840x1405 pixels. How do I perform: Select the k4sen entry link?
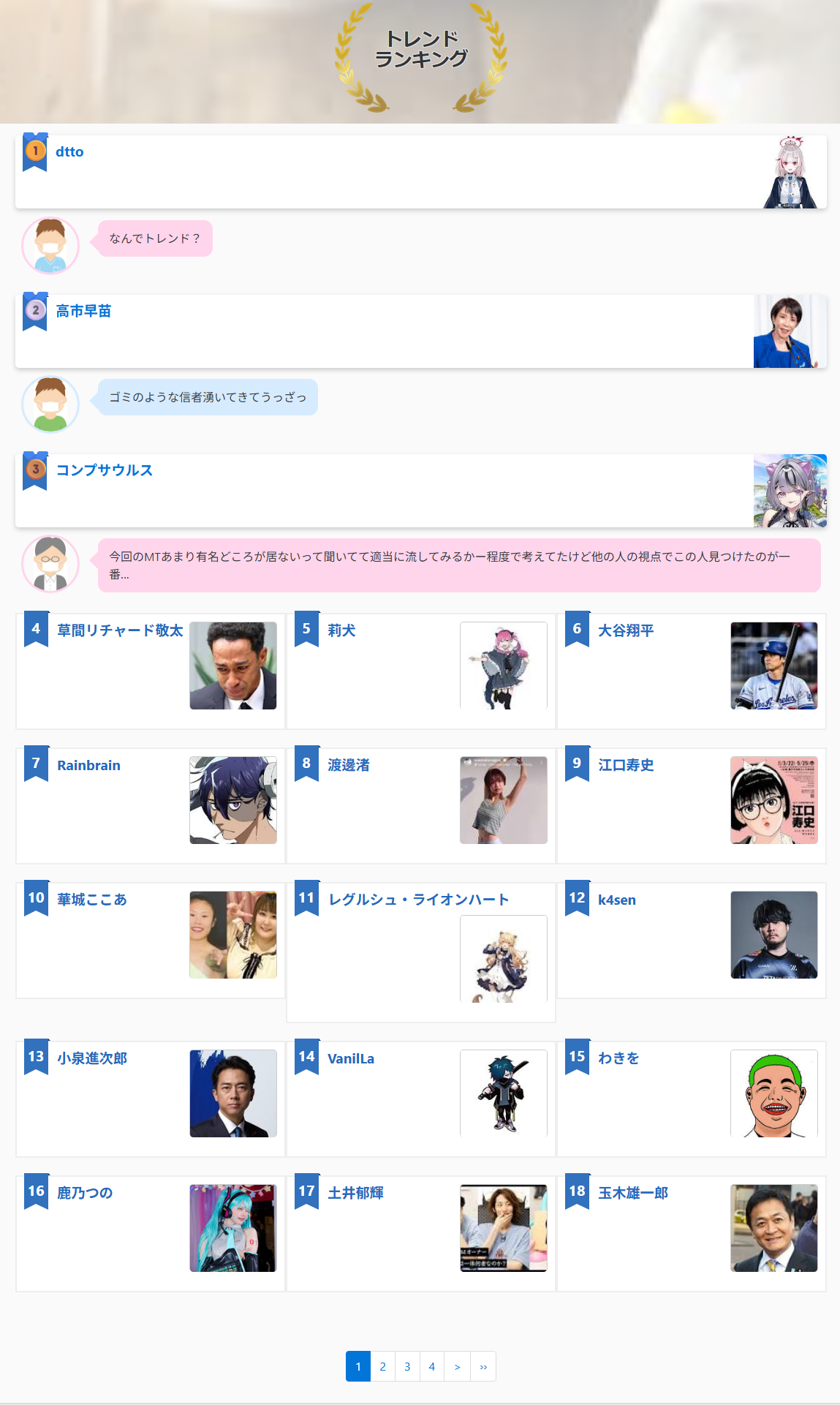pyautogui.click(x=617, y=900)
